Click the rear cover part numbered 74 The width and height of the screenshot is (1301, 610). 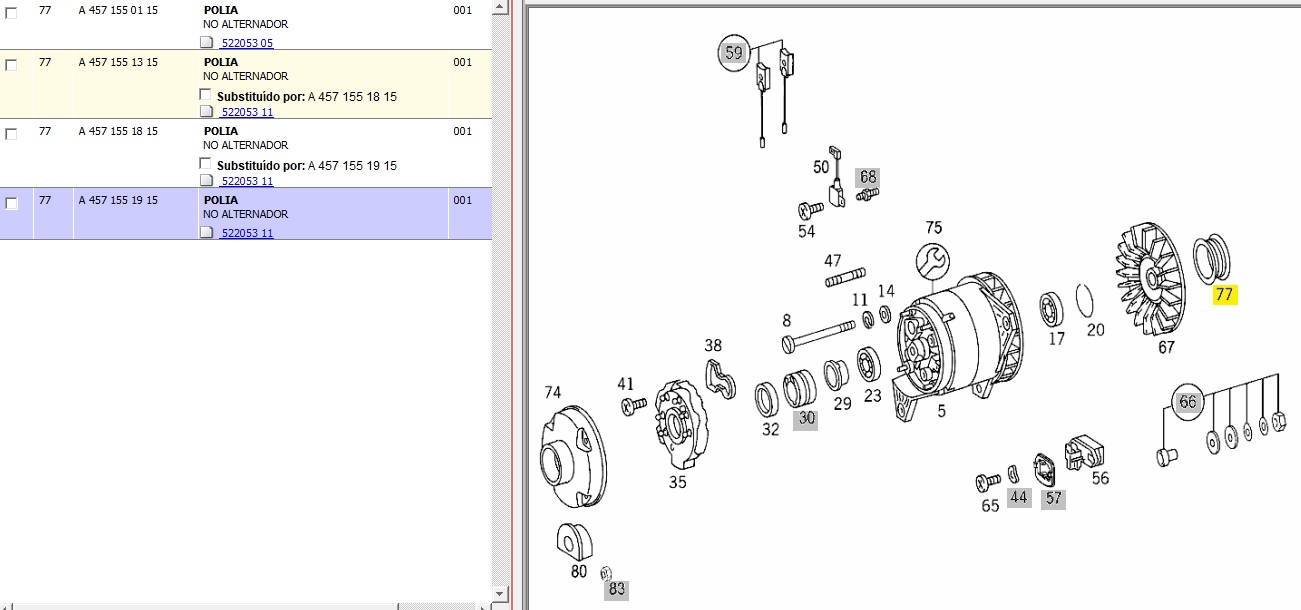click(x=572, y=457)
